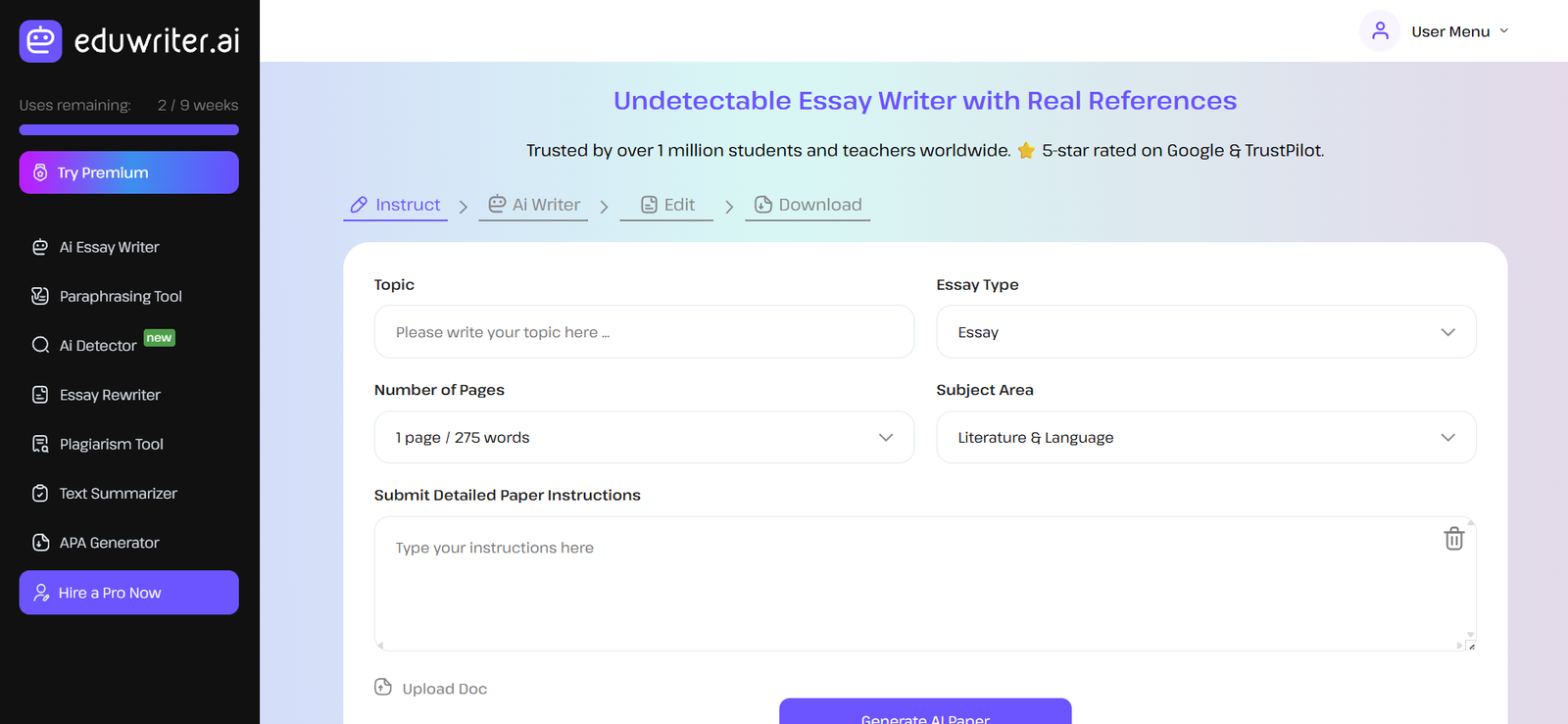Click the Try Premium button
Screen dimensions: 1568x724
(x=128, y=172)
